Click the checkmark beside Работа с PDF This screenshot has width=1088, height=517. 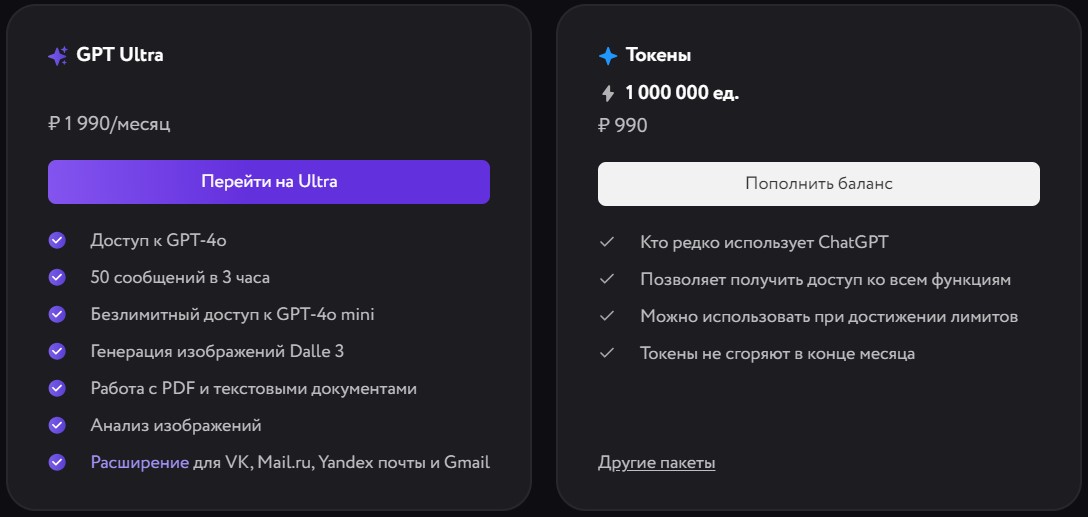pyautogui.click(x=57, y=388)
